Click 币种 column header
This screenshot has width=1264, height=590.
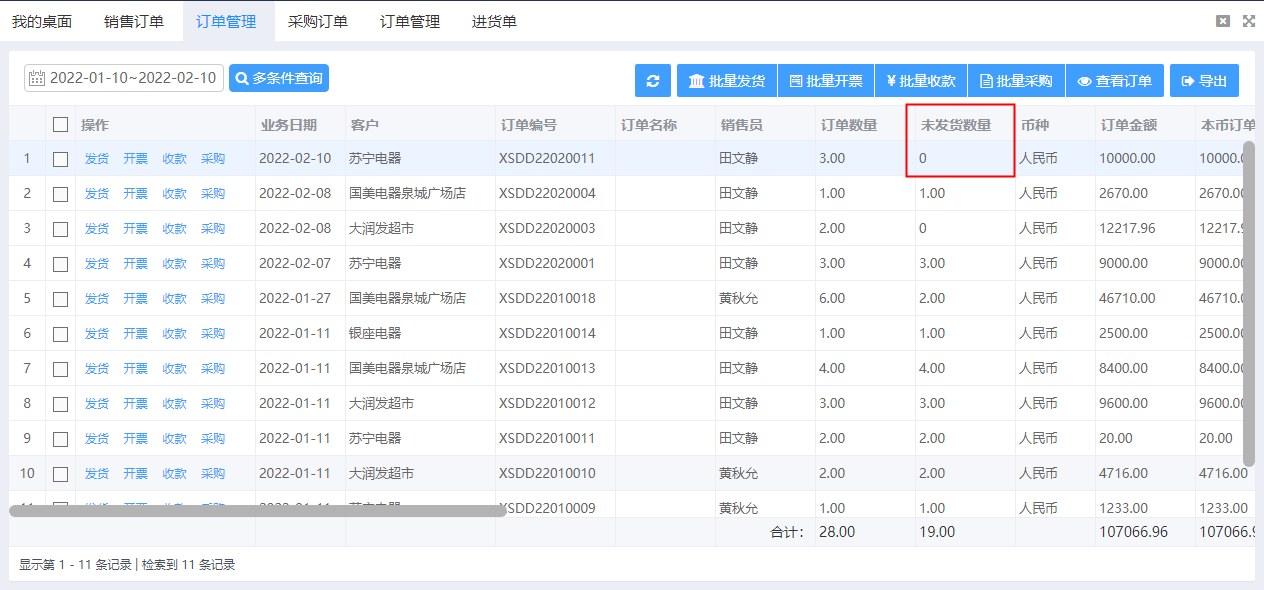click(1055, 125)
